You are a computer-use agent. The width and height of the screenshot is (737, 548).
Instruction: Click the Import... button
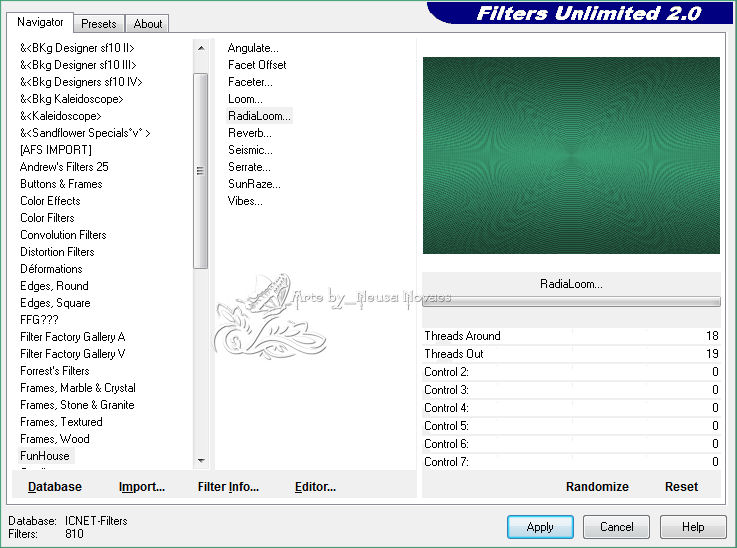click(141, 486)
